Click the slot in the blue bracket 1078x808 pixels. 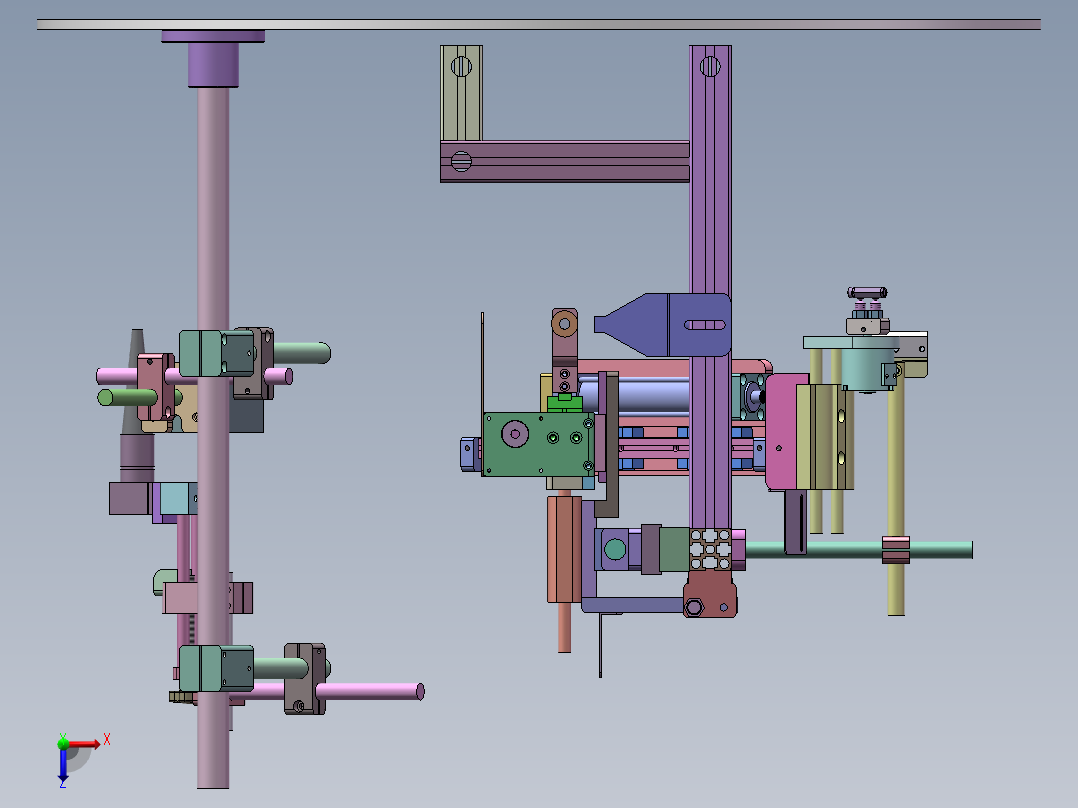(x=705, y=325)
